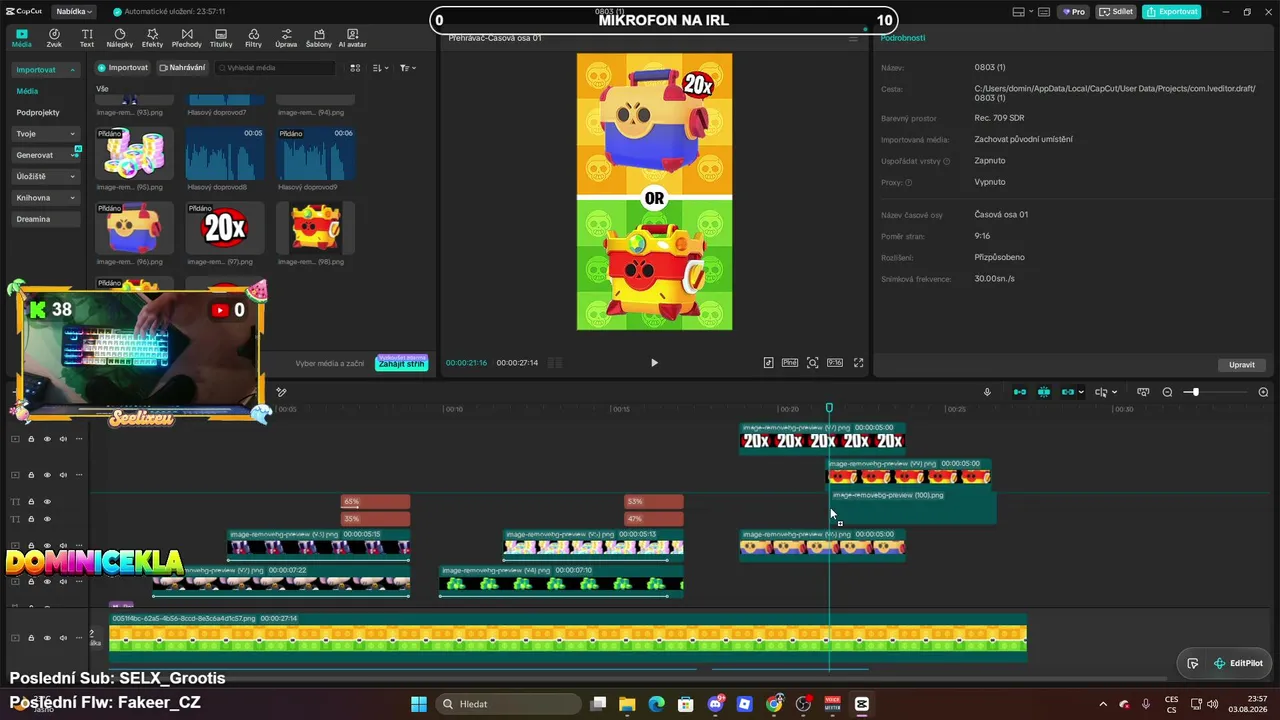Image resolution: width=1280 pixels, height=720 pixels.
Task: Open the media sort dropdown
Action: pos(381,68)
